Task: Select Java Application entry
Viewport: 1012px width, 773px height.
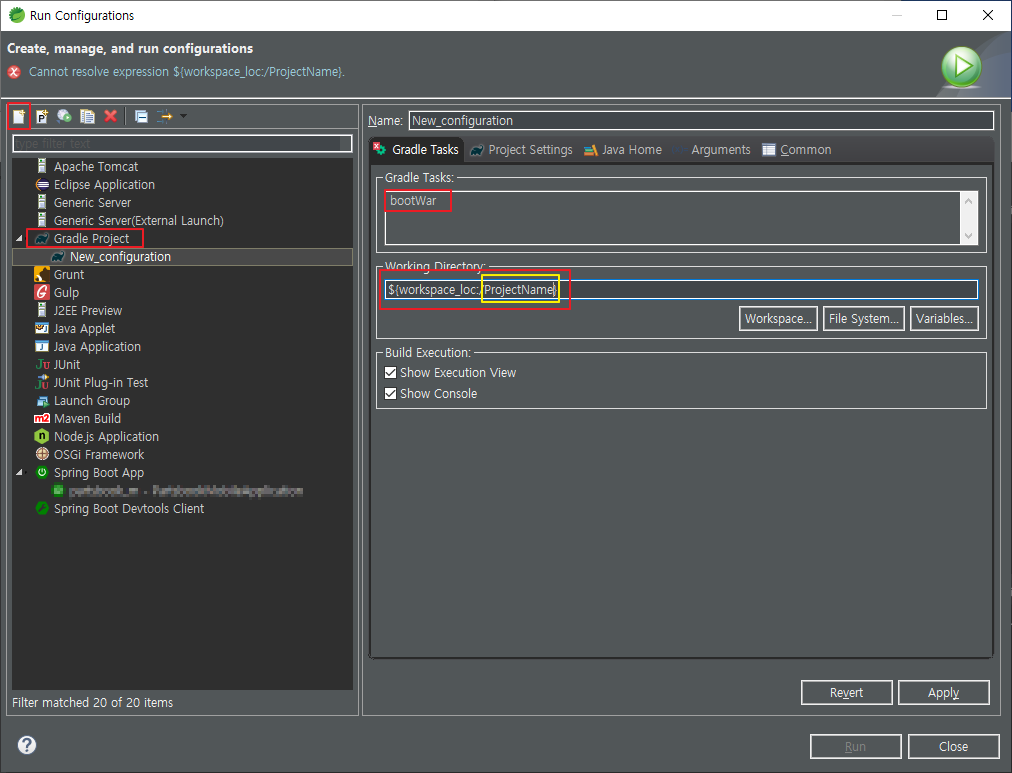Action: point(97,347)
